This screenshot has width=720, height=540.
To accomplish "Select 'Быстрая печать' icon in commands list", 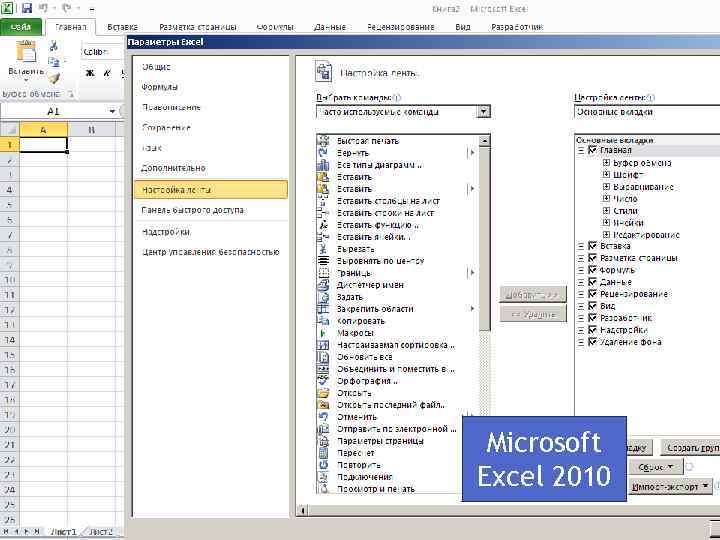I will click(x=323, y=141).
